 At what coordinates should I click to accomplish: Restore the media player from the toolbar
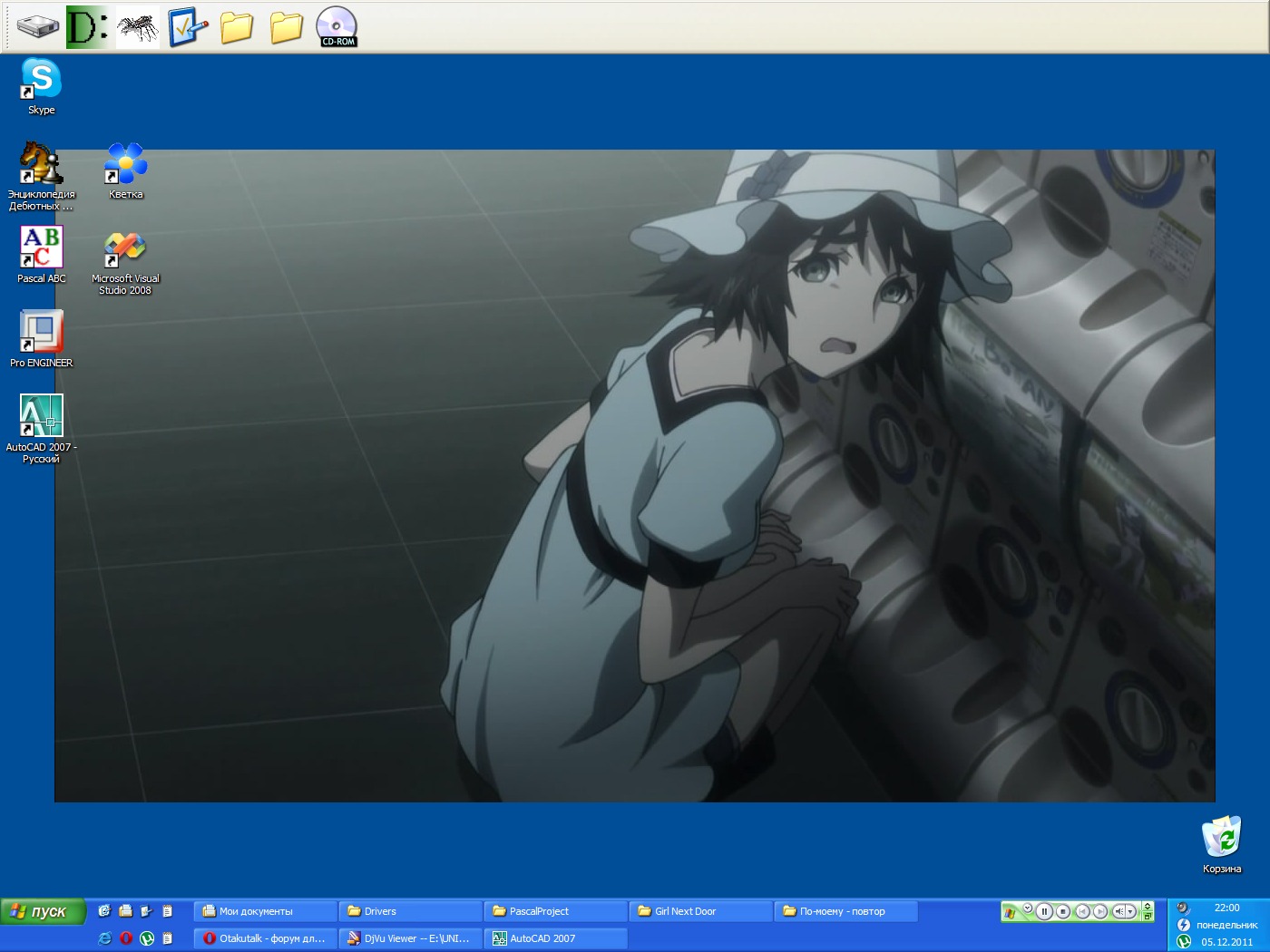coord(1148,916)
